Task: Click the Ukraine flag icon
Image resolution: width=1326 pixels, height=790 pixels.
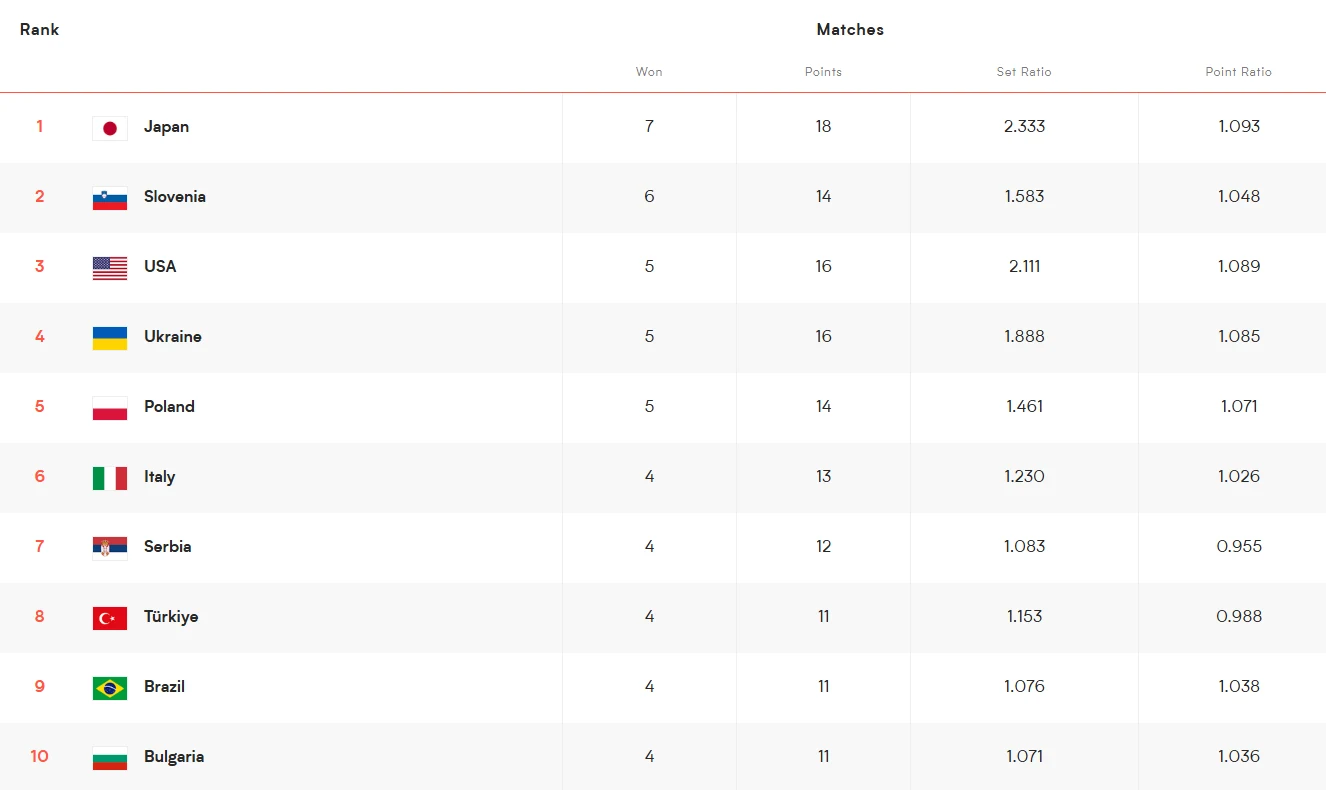Action: [x=110, y=338]
